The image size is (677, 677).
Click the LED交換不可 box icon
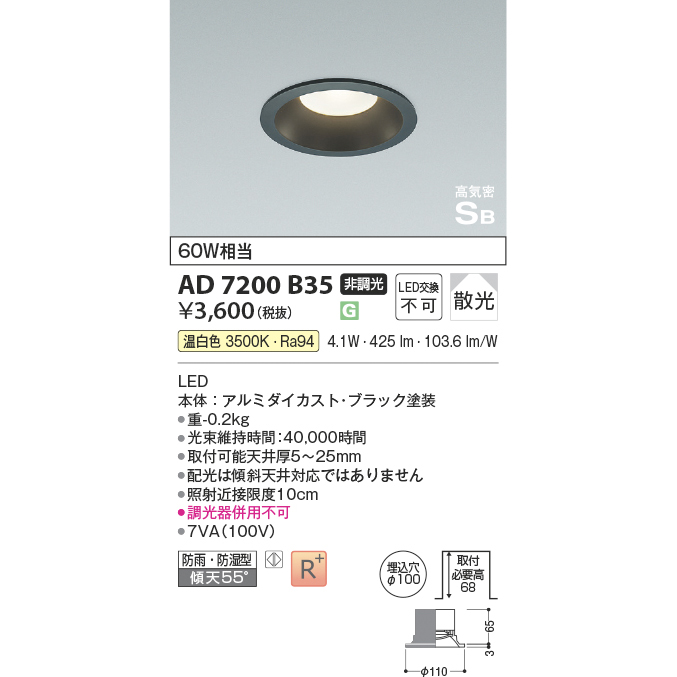click(418, 297)
